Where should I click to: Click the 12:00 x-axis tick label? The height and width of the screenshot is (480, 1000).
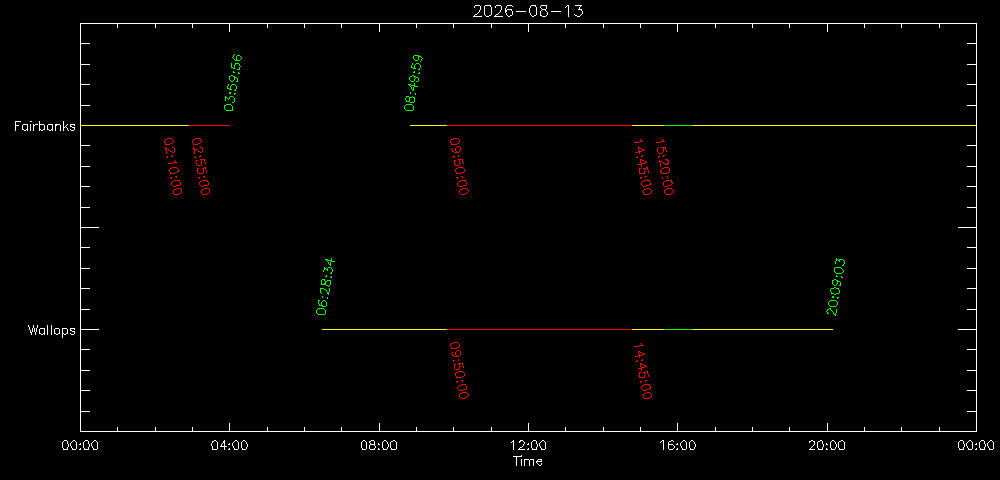click(528, 445)
